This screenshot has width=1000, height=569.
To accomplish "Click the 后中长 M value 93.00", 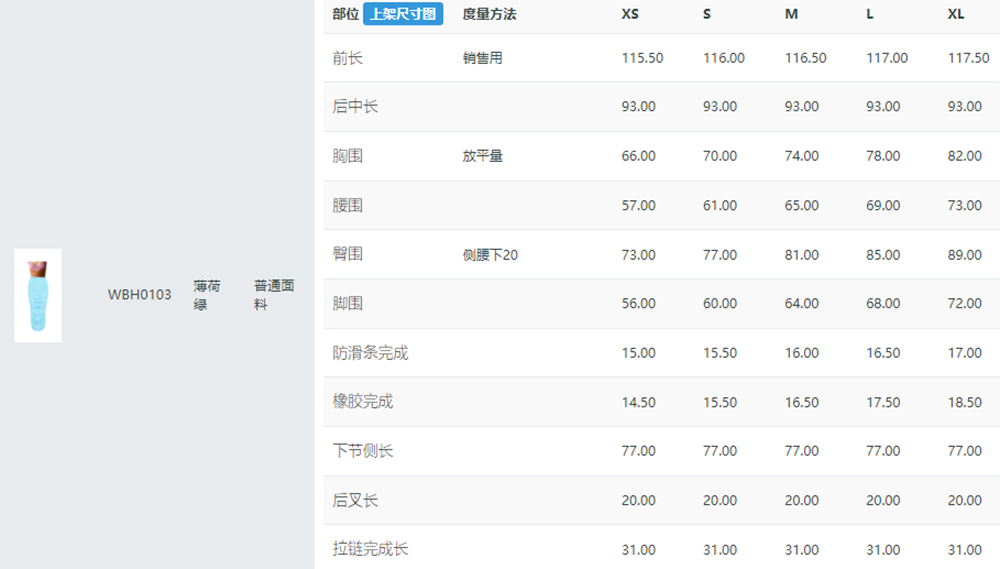I will pos(802,107).
